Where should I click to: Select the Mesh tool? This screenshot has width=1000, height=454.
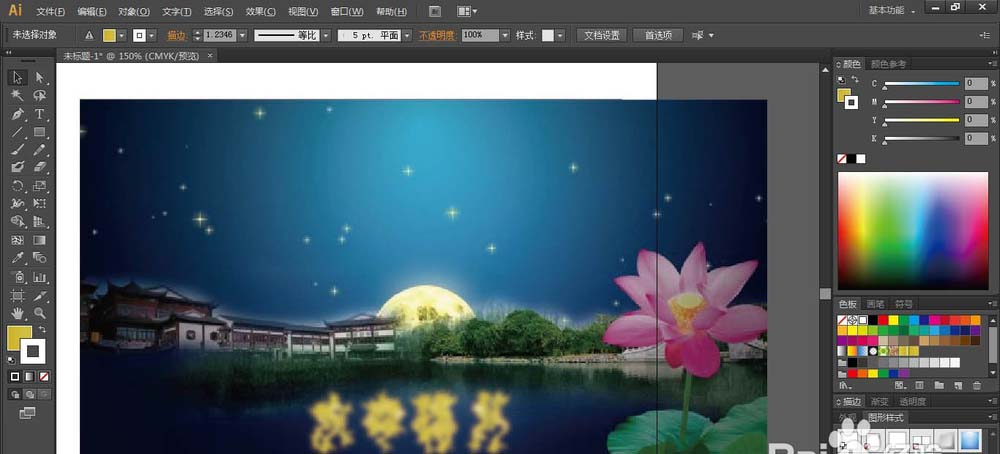(17, 240)
